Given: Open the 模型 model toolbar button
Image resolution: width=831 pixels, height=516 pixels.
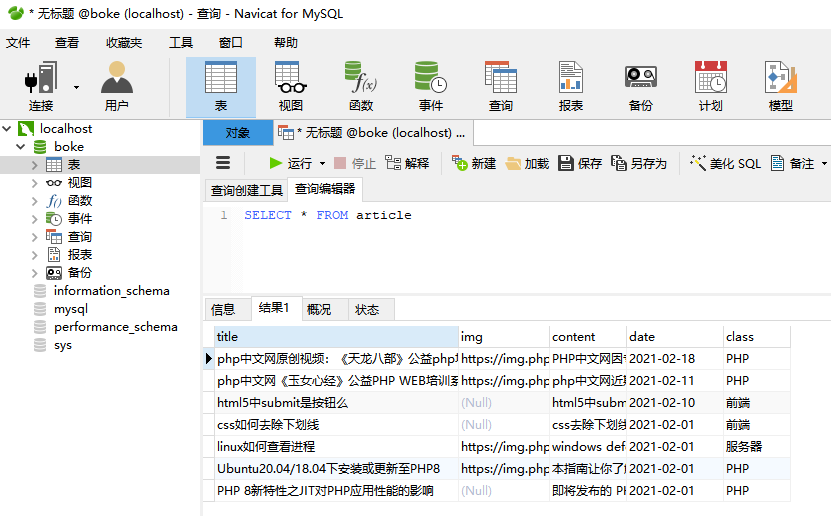Looking at the screenshot, I should (781, 87).
